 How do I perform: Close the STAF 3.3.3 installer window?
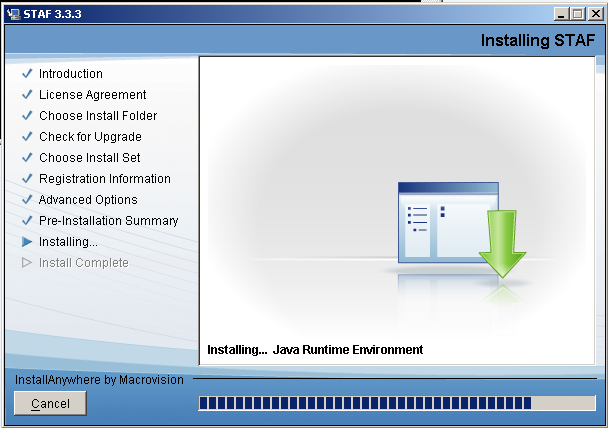pos(593,13)
